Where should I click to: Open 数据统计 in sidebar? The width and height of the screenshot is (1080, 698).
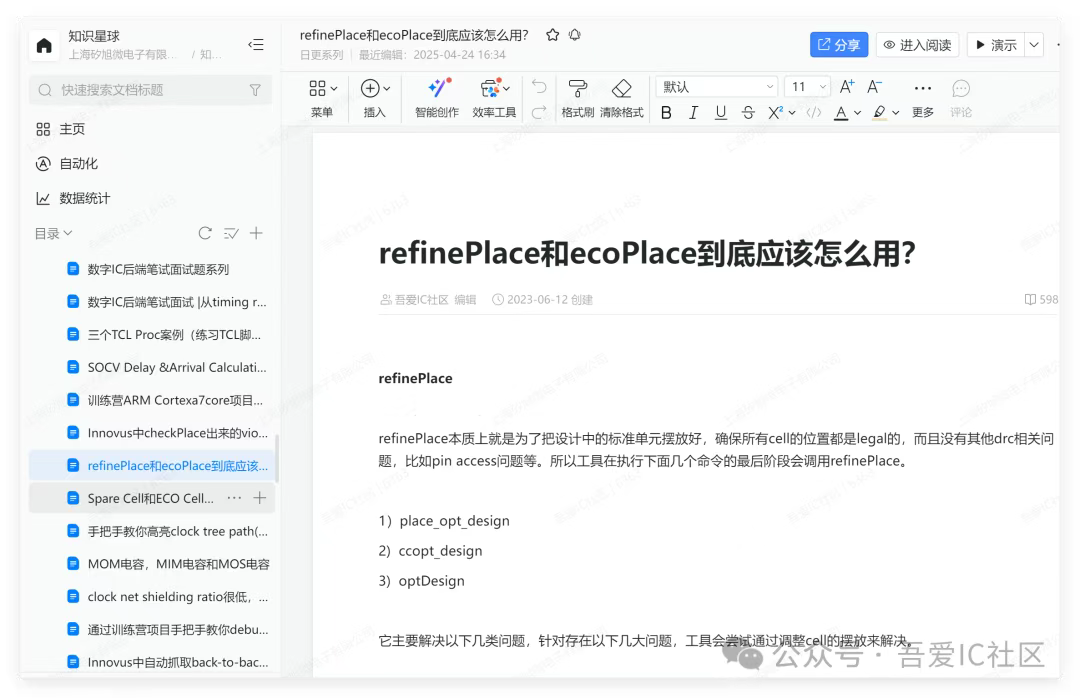[73, 198]
